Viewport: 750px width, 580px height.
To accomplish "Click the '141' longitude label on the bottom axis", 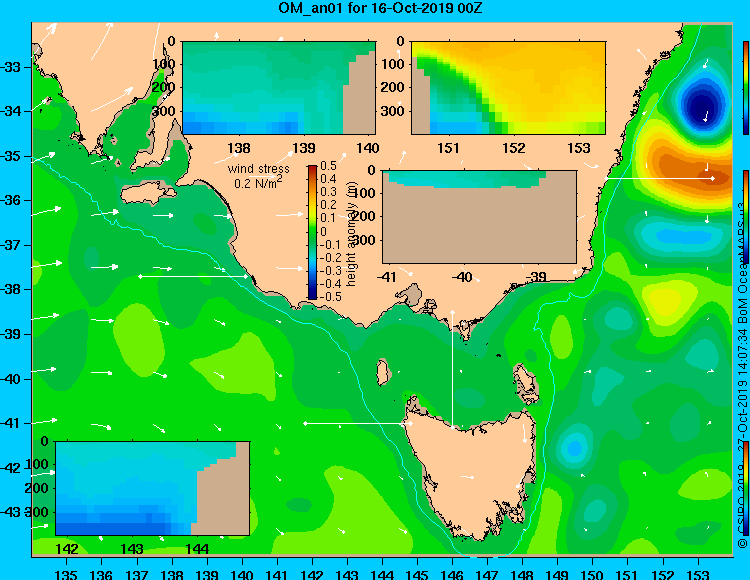I will pos(277,574).
